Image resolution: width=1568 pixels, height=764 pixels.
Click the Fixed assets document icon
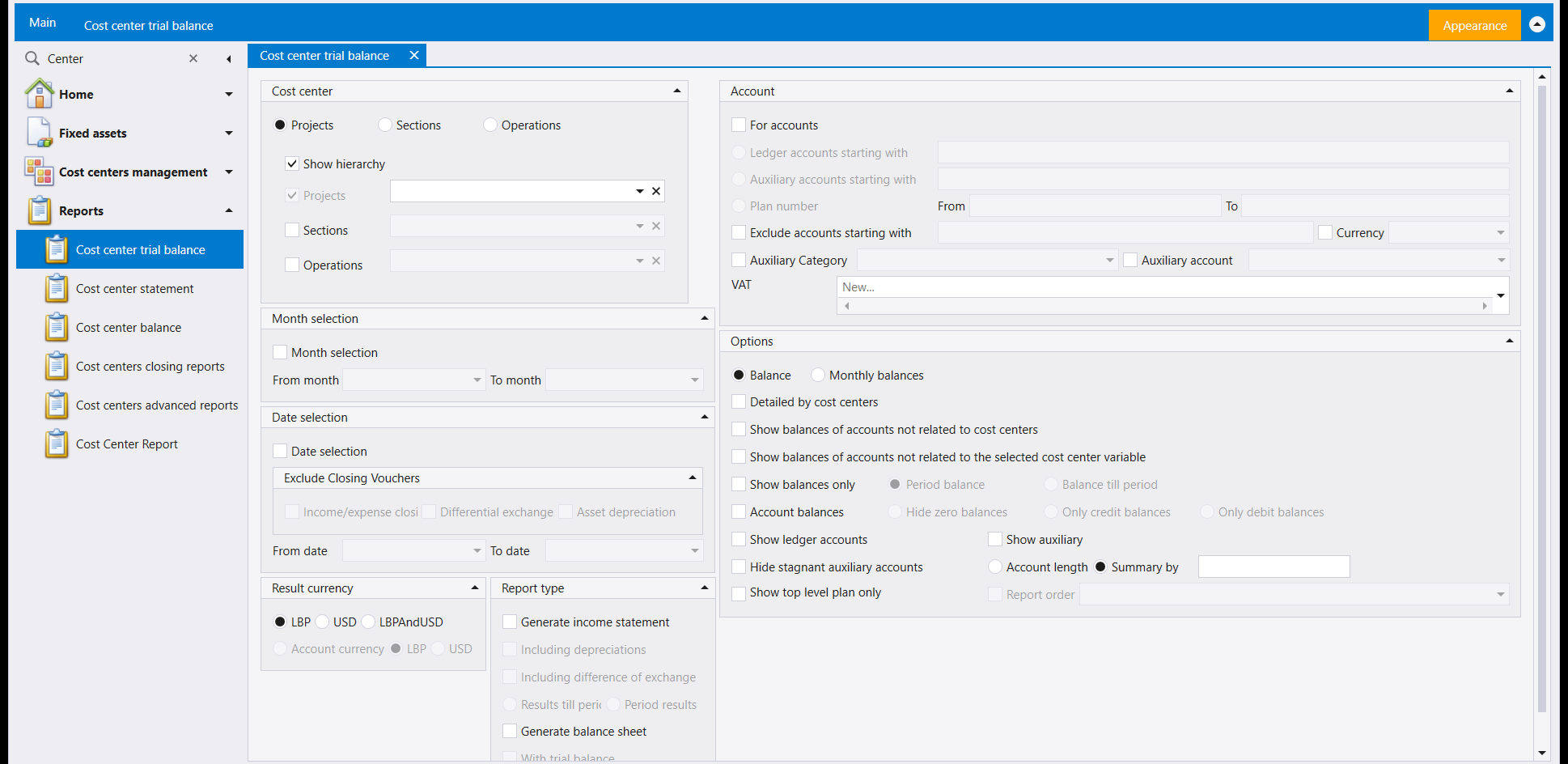pos(39,133)
